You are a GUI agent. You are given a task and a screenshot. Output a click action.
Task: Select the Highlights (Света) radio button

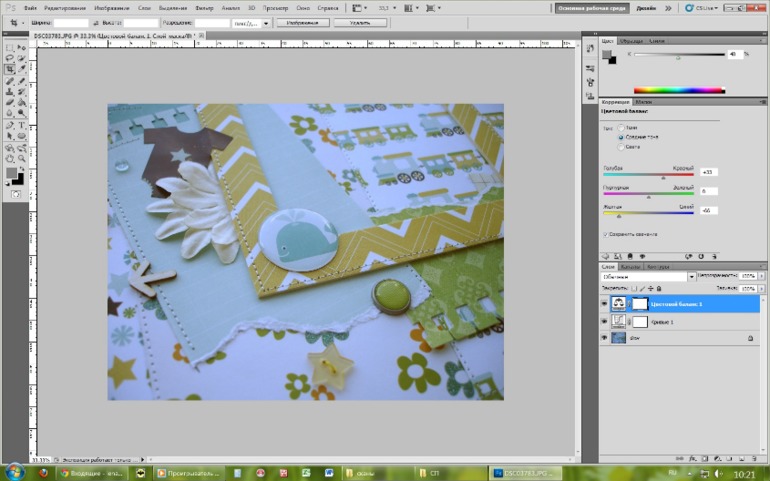(621, 146)
